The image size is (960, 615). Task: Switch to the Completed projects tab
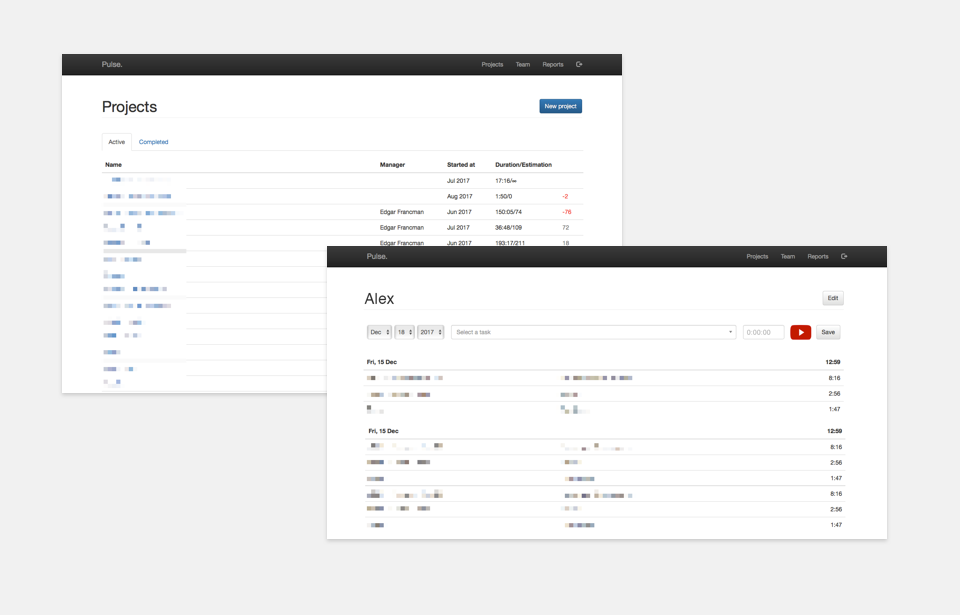click(153, 142)
